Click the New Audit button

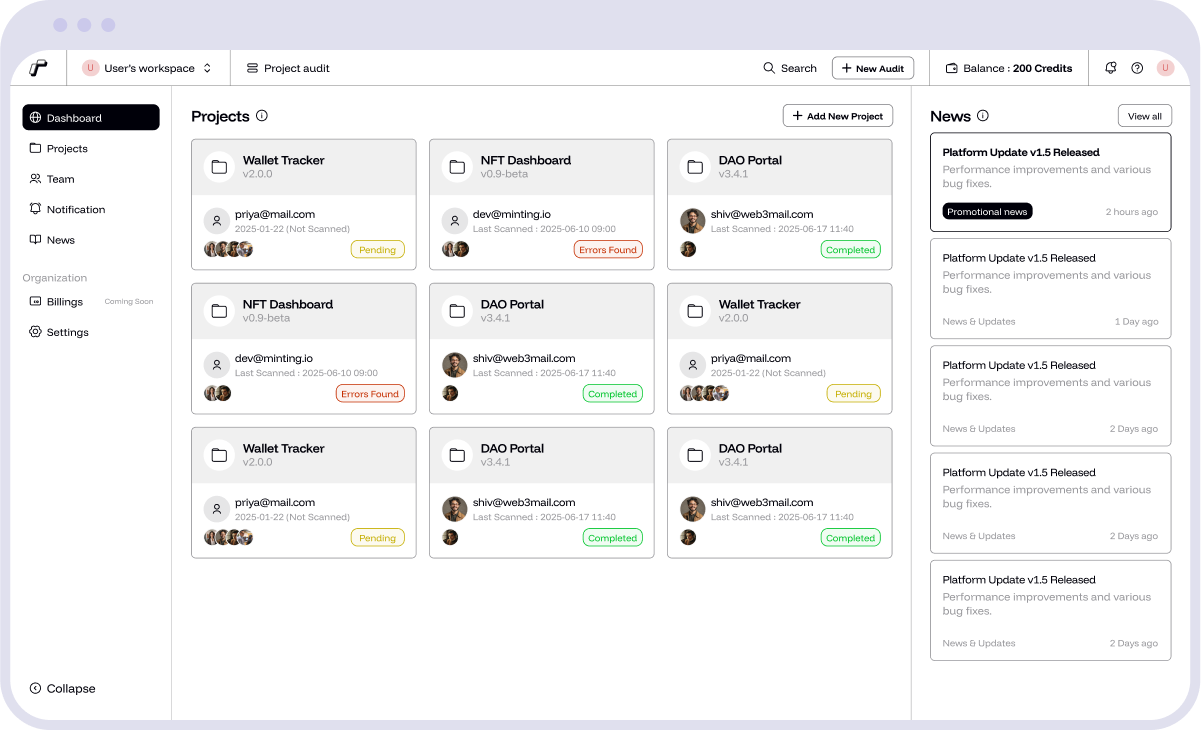click(x=872, y=68)
